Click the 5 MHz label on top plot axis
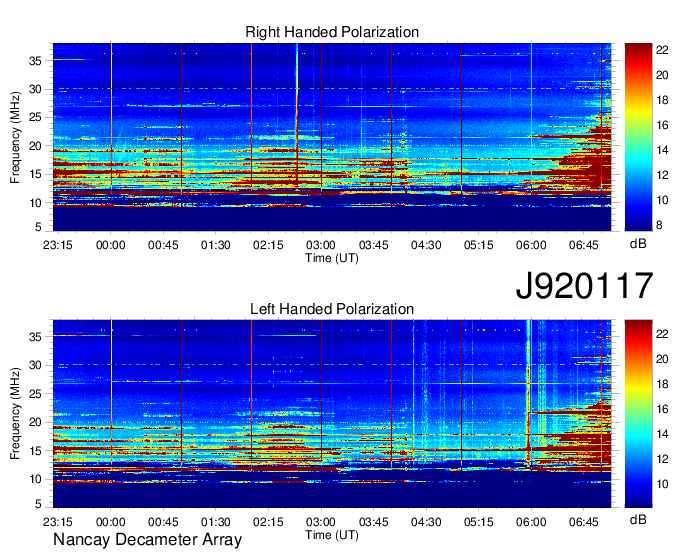The height and width of the screenshot is (552, 680). (38, 226)
